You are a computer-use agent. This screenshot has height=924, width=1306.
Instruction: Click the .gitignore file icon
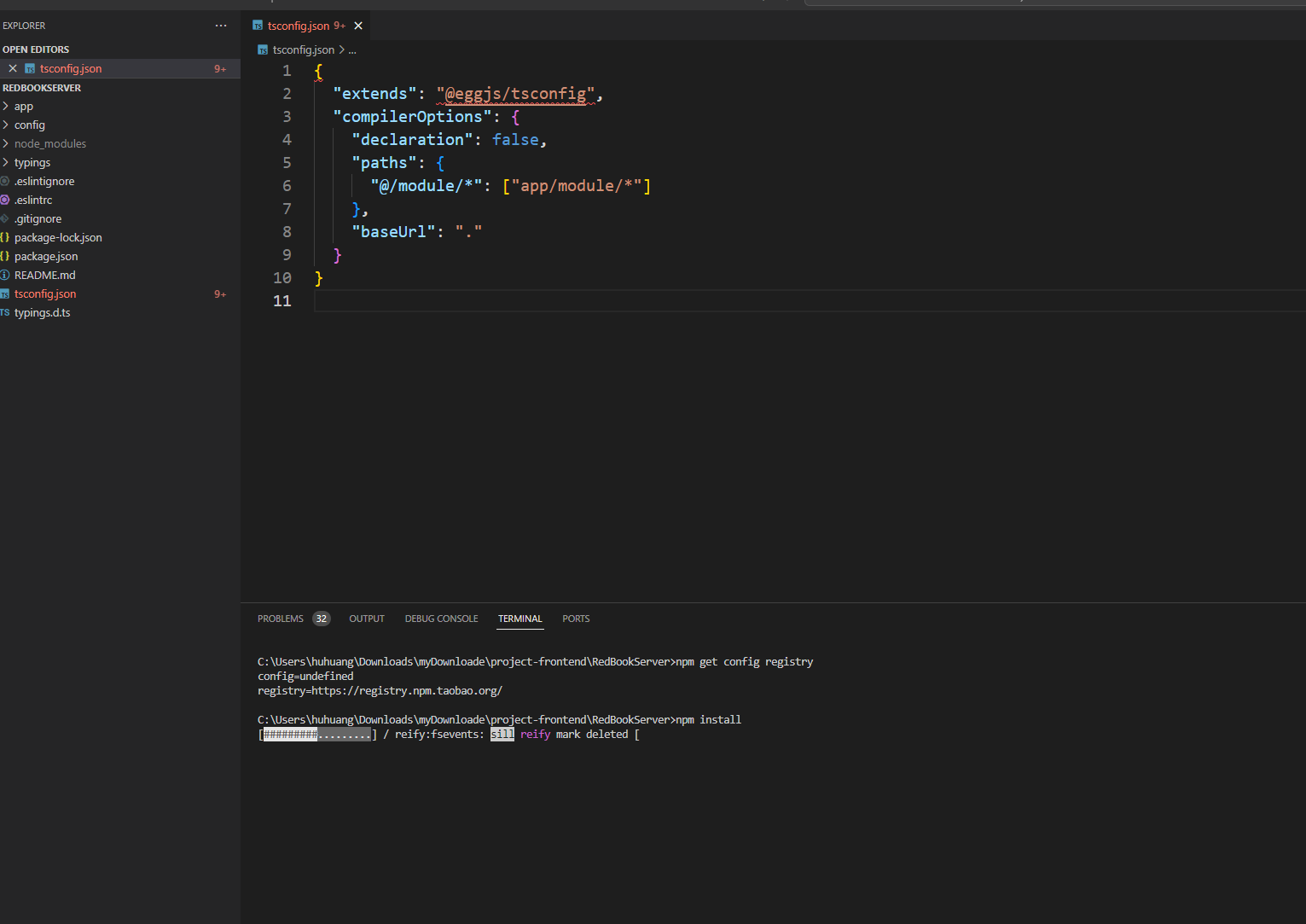[x=5, y=218]
